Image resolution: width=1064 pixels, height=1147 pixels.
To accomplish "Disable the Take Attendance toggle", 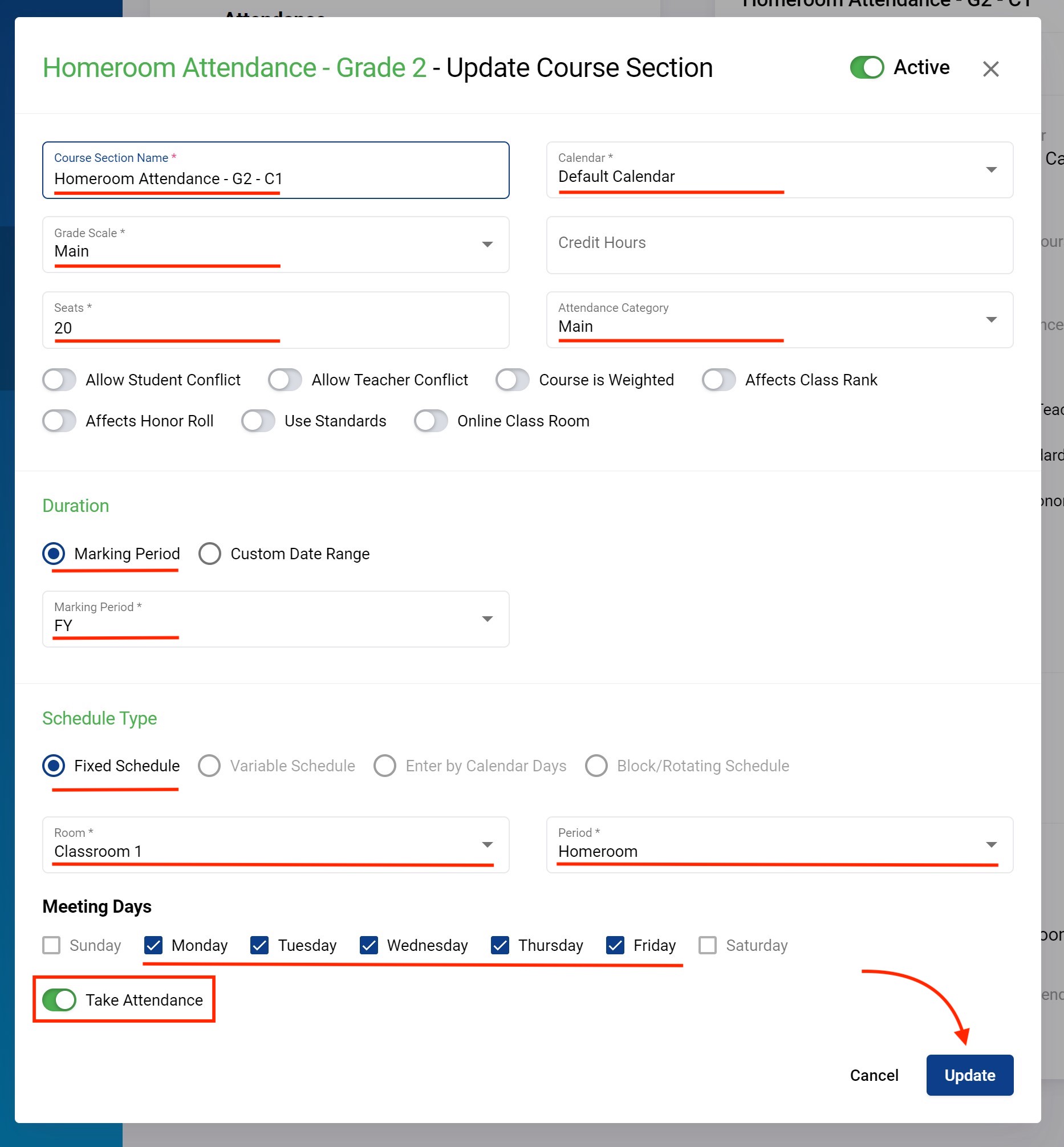I will [x=60, y=1000].
